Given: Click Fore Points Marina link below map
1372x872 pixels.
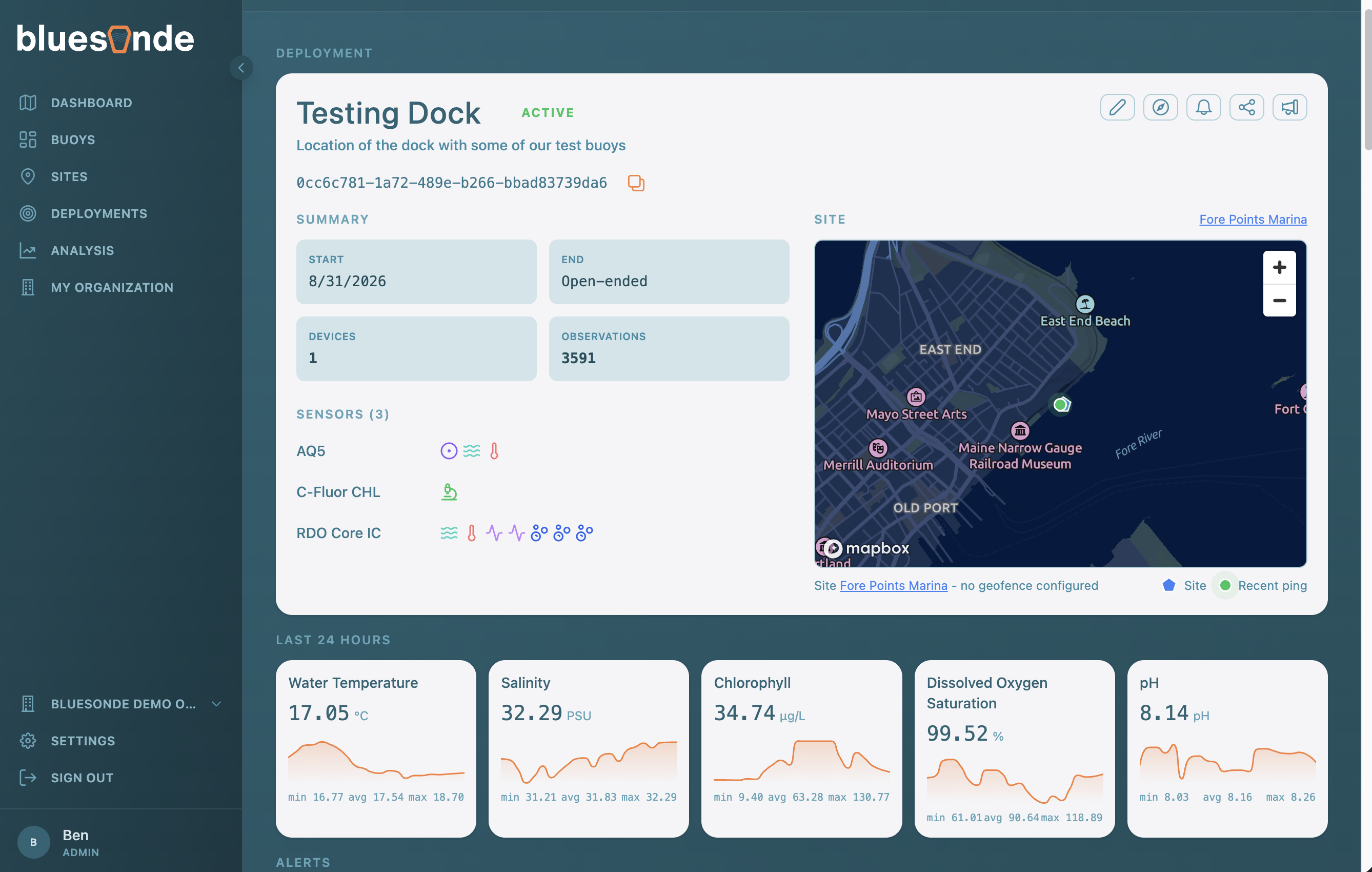Looking at the screenshot, I should click(x=893, y=585).
